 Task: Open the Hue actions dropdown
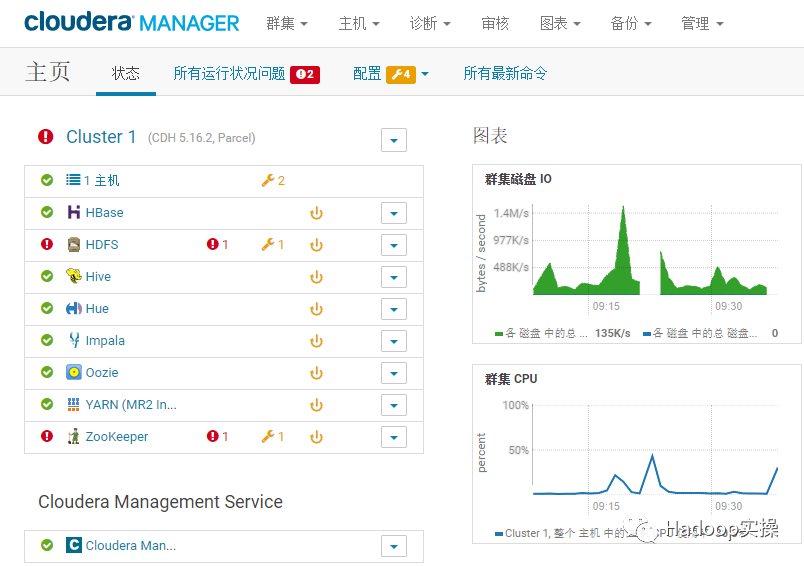394,309
